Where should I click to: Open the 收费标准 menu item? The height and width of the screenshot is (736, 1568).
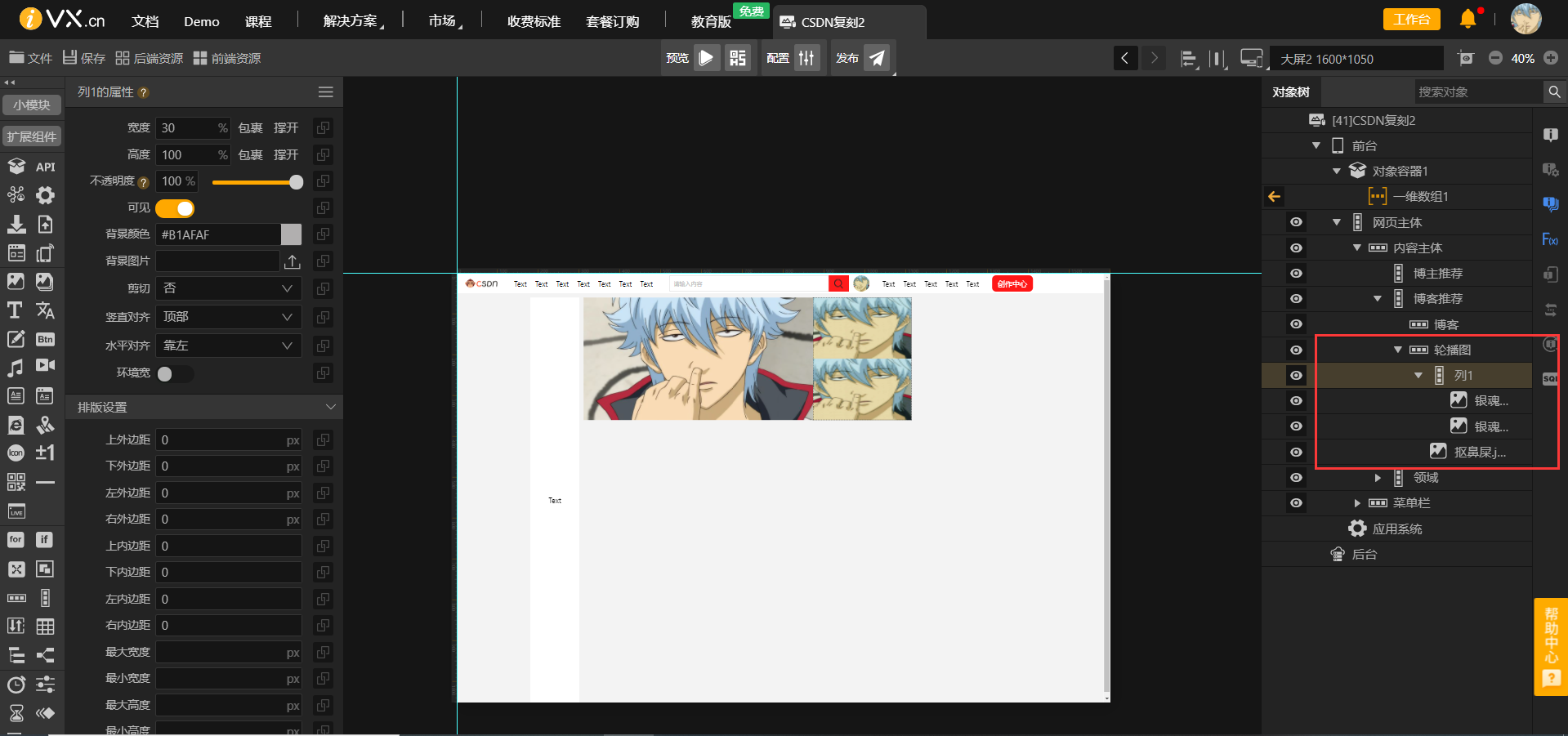(534, 21)
